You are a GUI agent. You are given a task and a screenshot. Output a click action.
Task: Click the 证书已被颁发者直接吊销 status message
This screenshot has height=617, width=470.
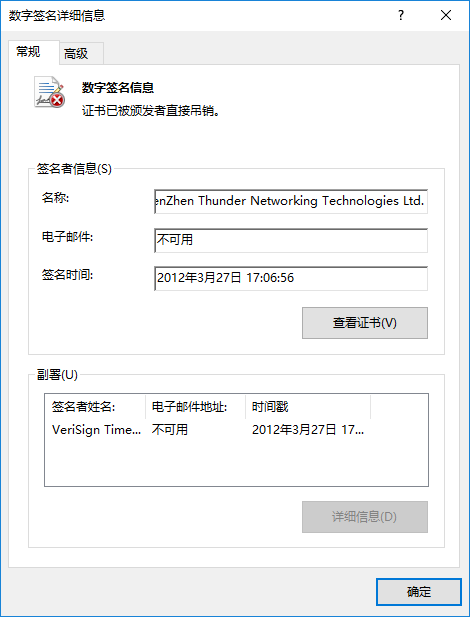click(x=150, y=111)
